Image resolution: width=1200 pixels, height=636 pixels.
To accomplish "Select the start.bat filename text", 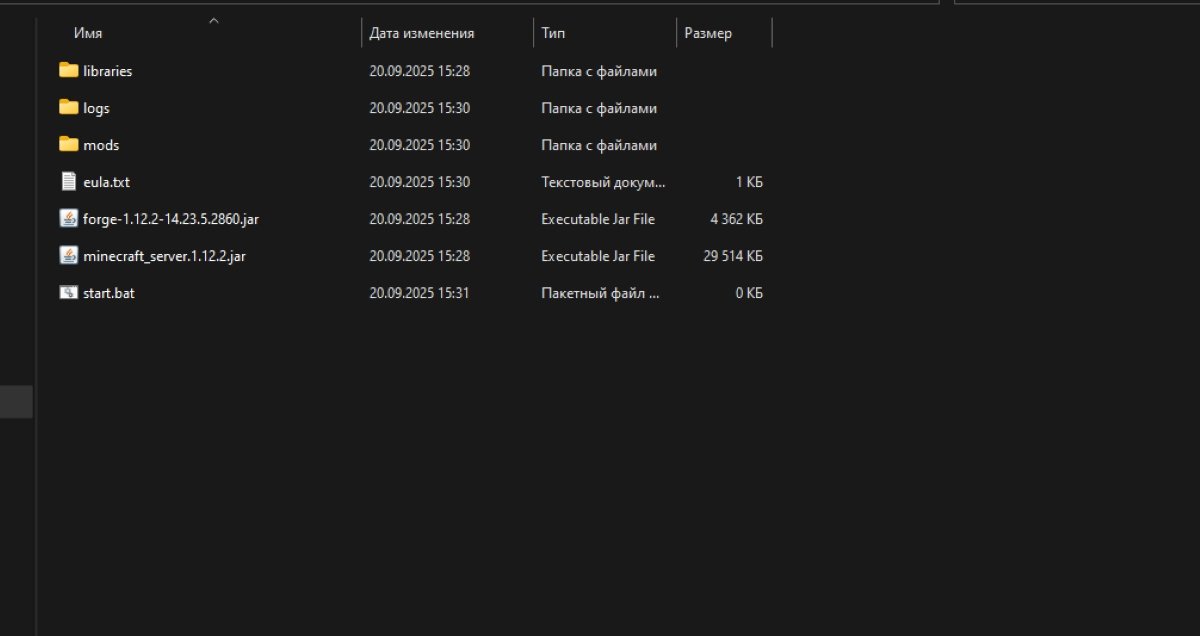I will 109,293.
